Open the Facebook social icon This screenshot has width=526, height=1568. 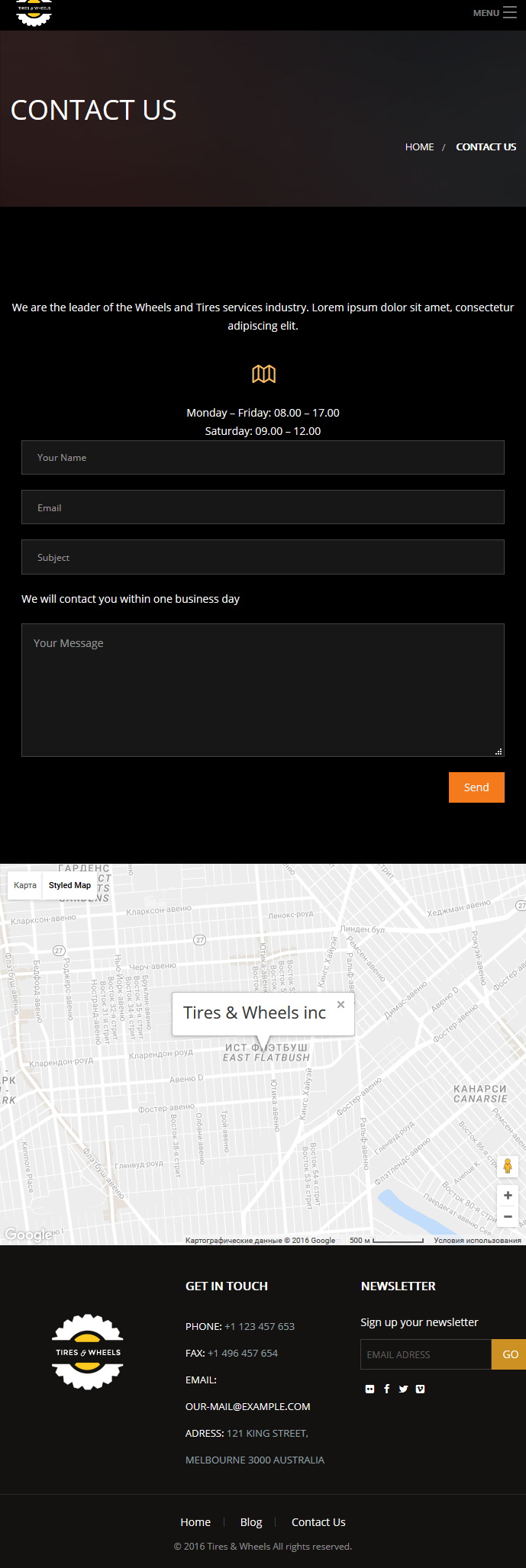(387, 1389)
